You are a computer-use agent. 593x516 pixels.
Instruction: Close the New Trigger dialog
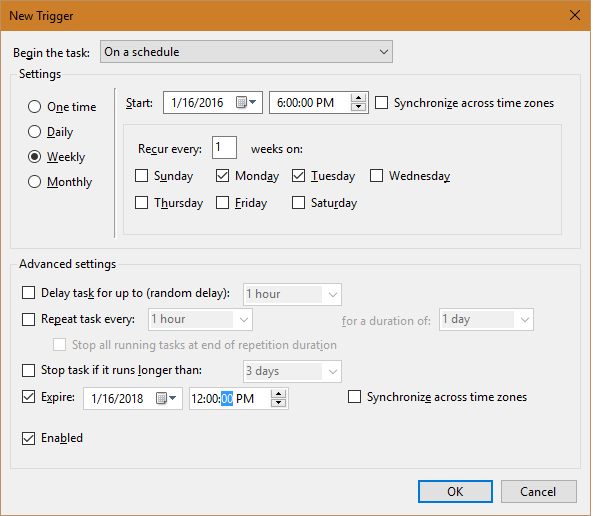click(x=575, y=16)
